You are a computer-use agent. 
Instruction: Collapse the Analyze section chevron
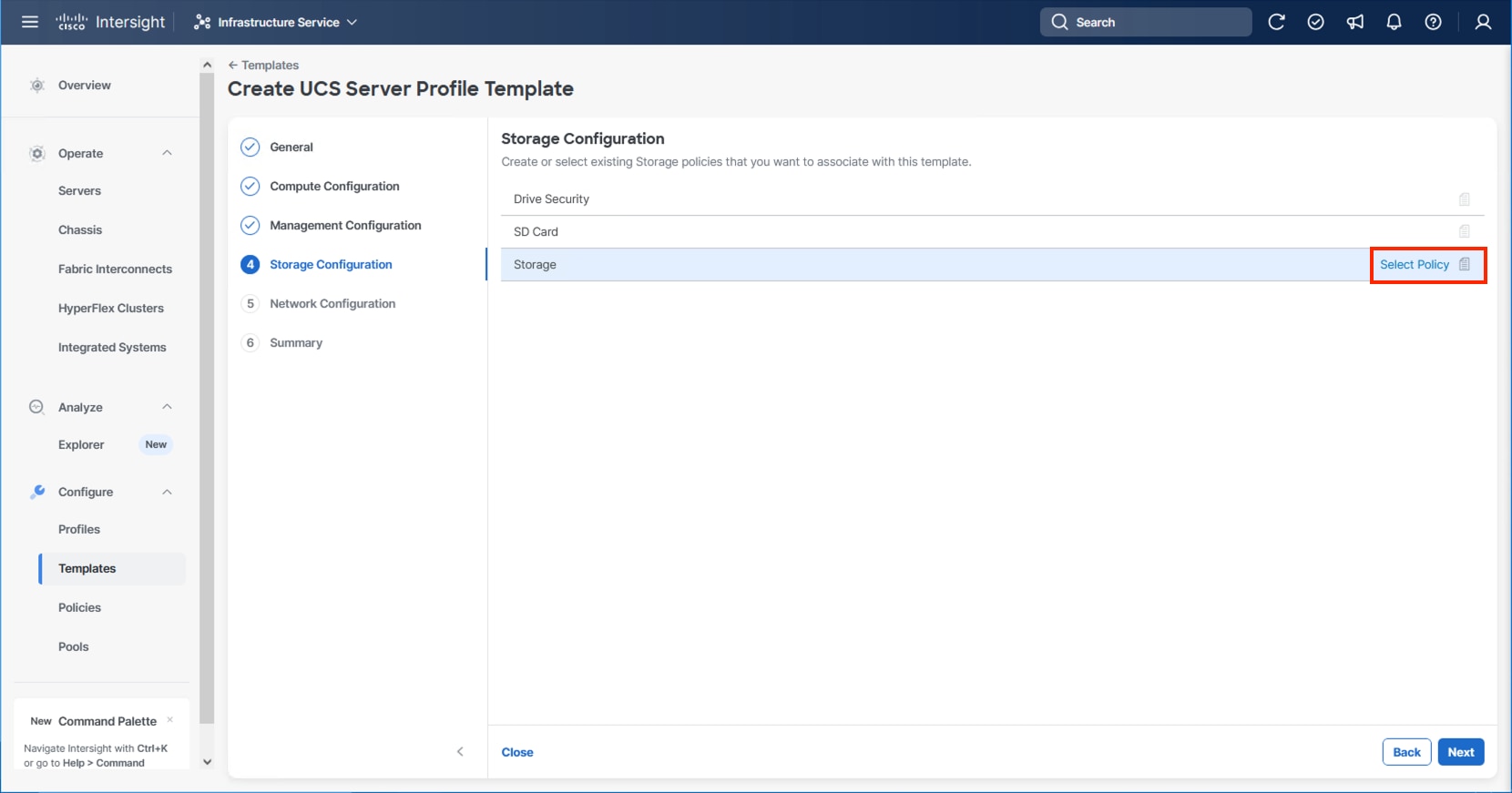[x=167, y=407]
